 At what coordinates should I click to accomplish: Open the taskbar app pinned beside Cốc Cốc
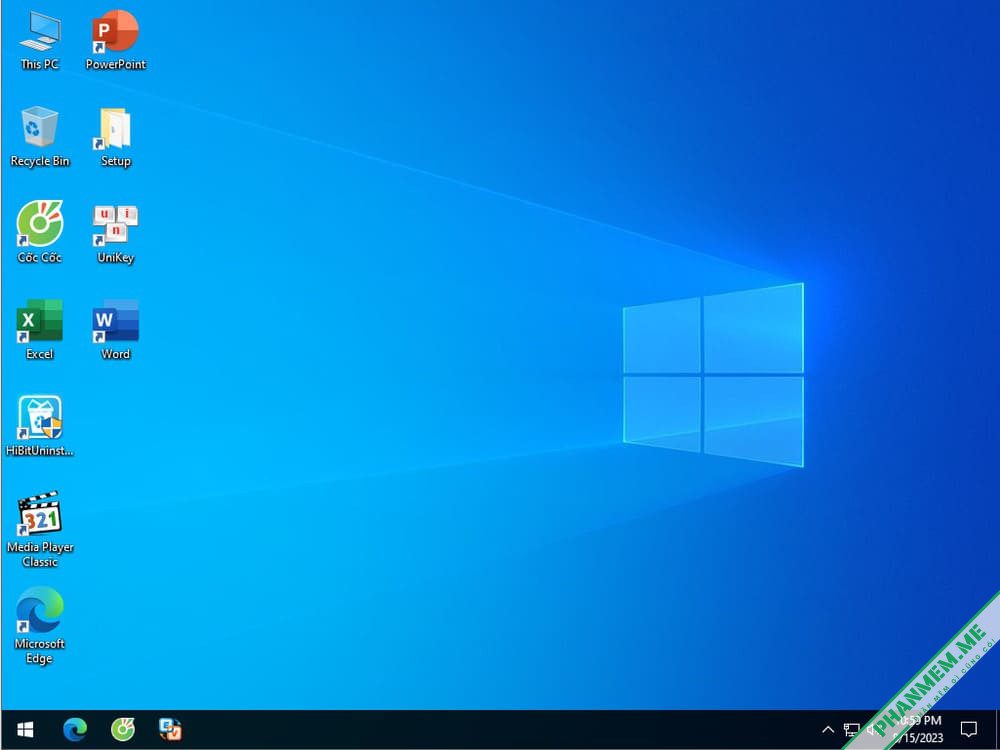click(170, 729)
